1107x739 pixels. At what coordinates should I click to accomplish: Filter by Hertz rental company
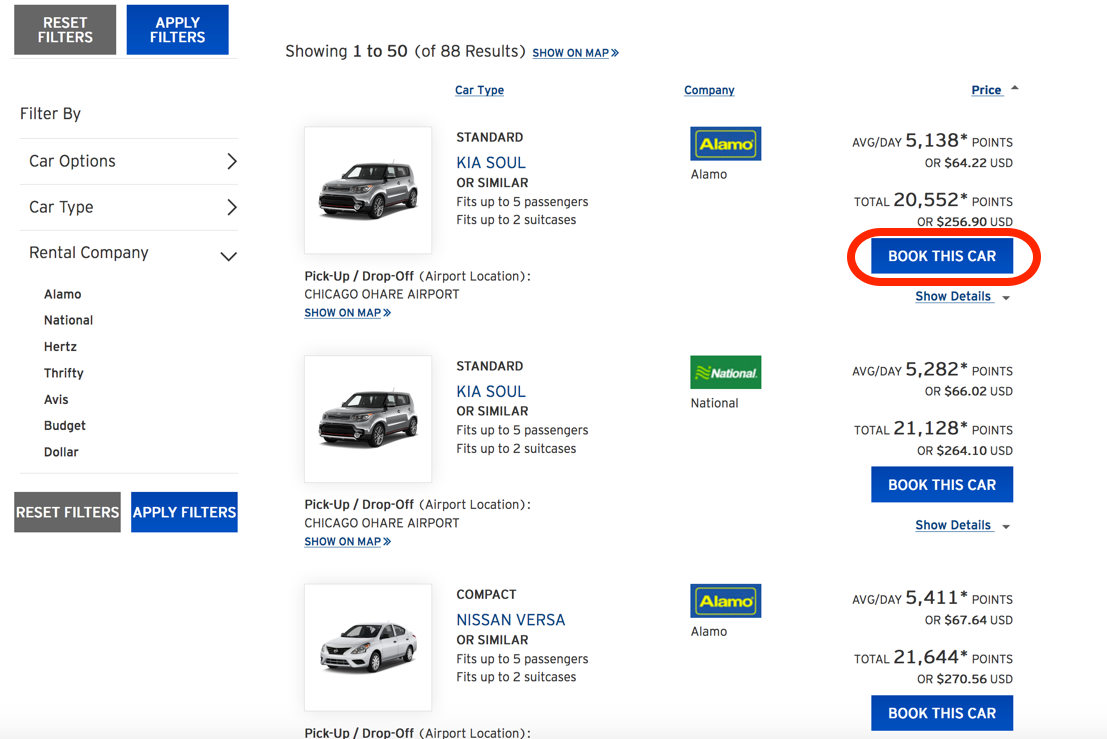point(60,347)
